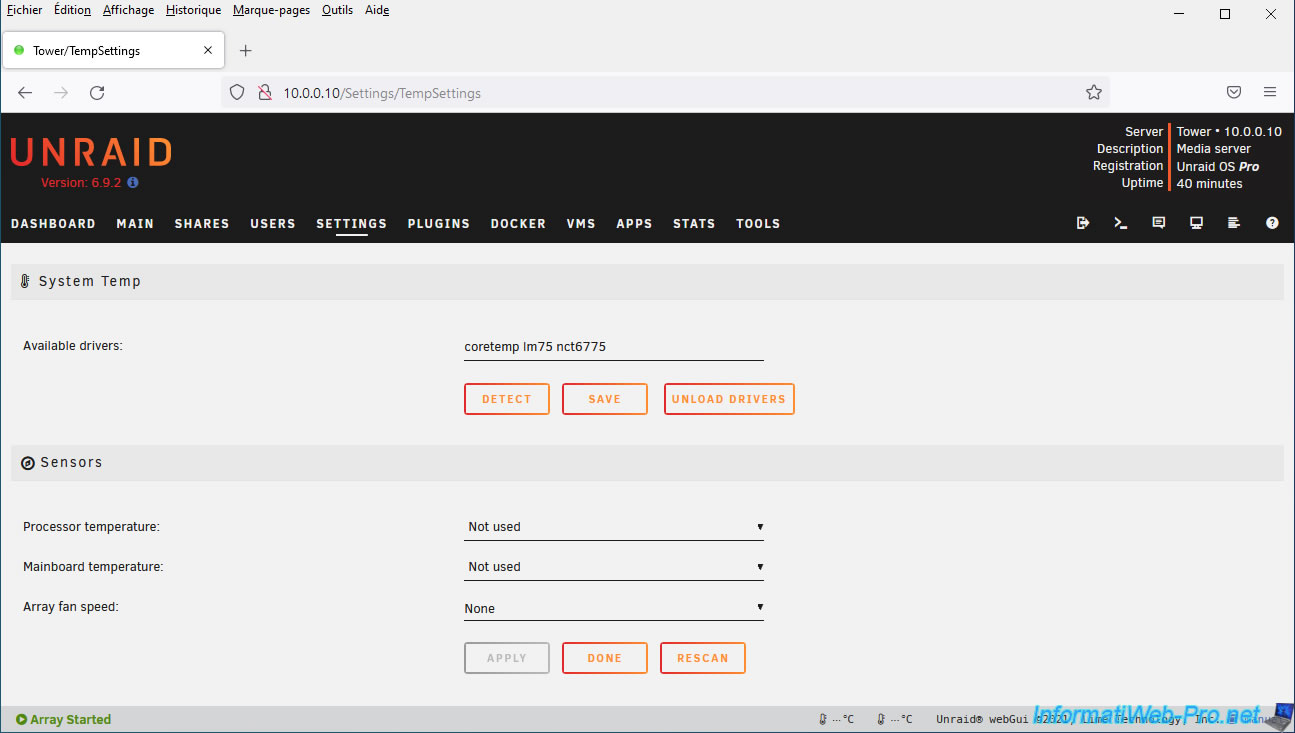
Task: Toggle the Help question mark icon
Action: pos(1272,223)
